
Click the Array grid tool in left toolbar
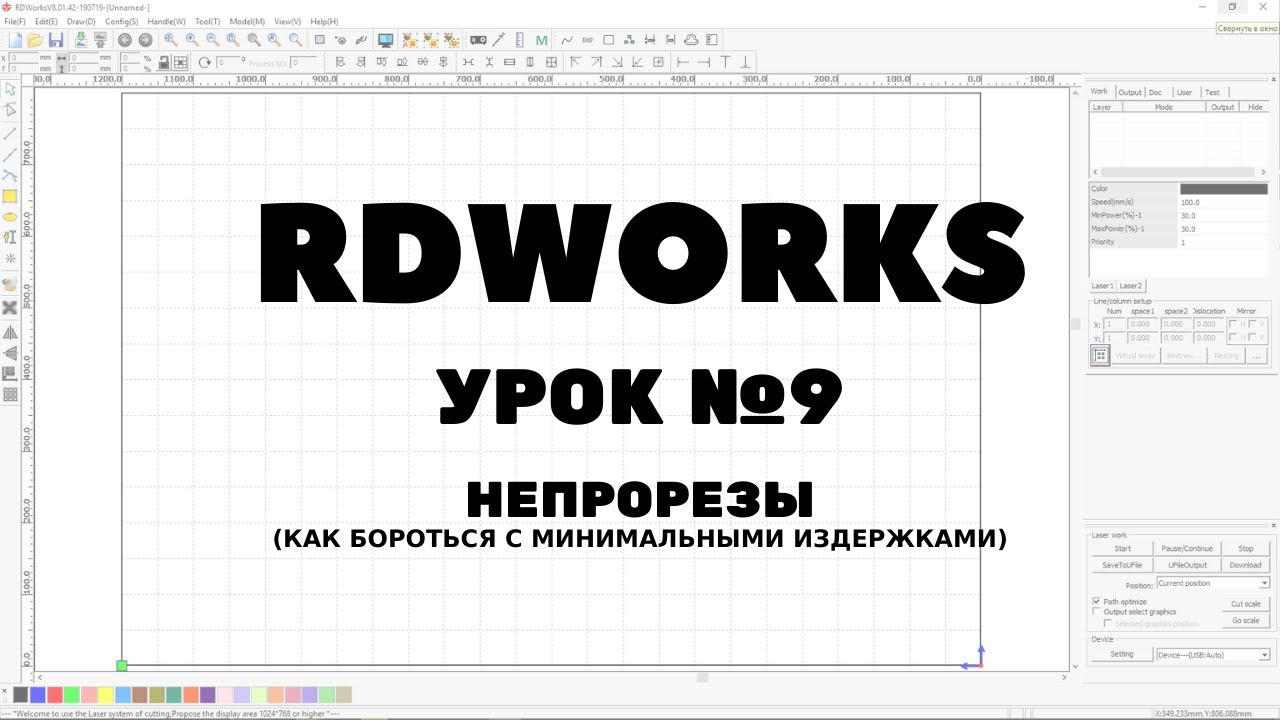click(x=10, y=395)
